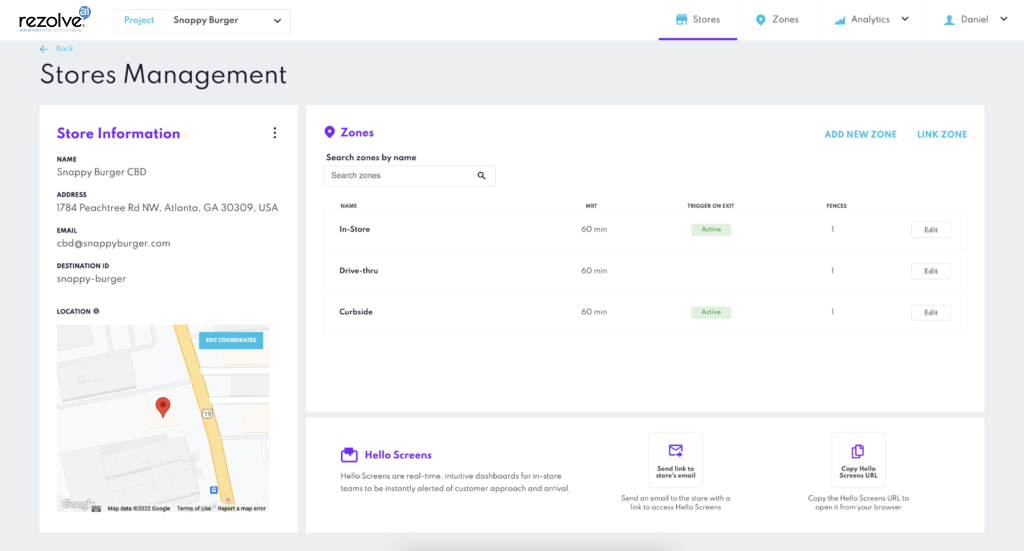
Task: Click the back arrow icon
Action: [x=44, y=49]
